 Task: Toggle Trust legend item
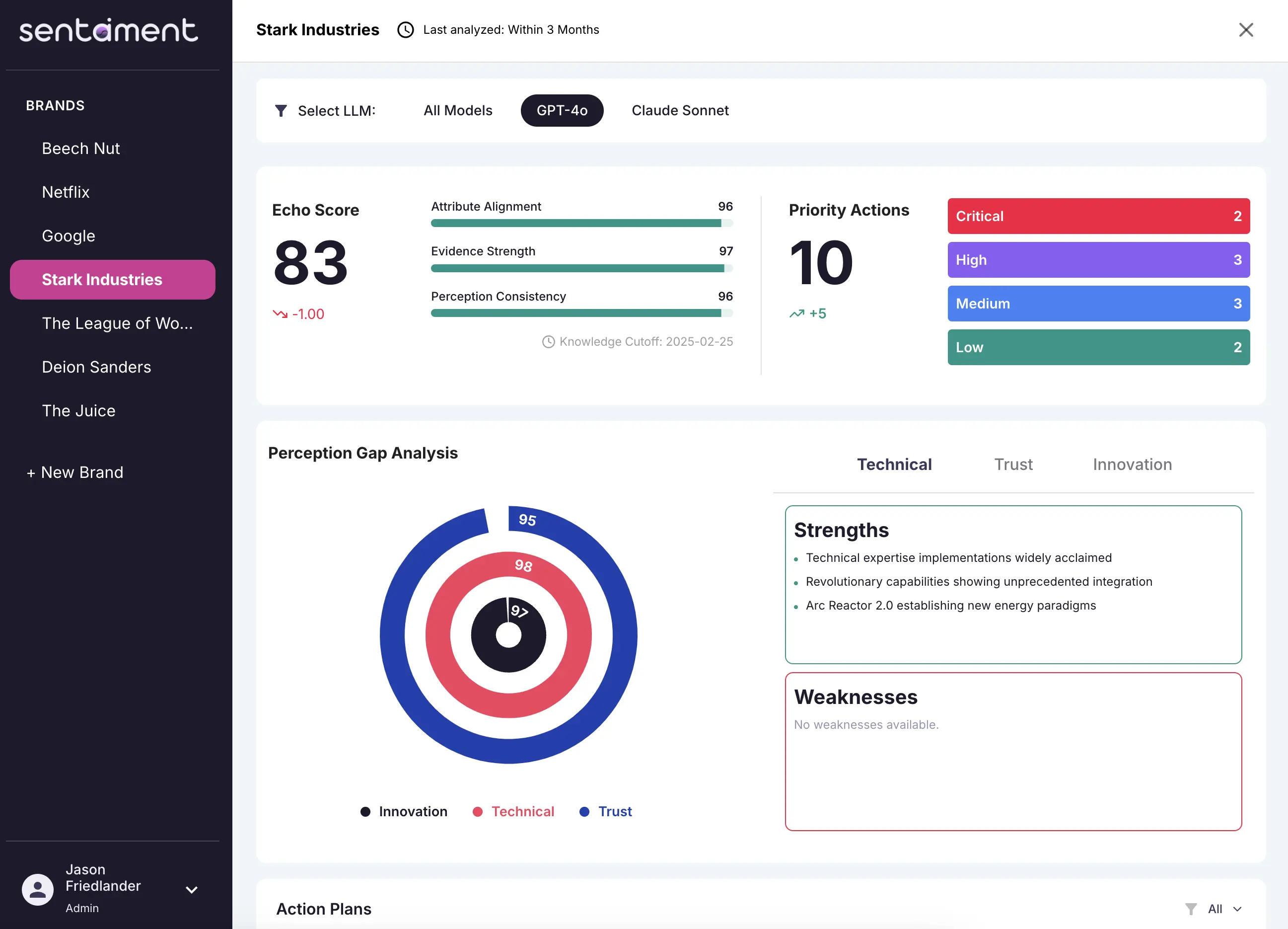point(605,811)
